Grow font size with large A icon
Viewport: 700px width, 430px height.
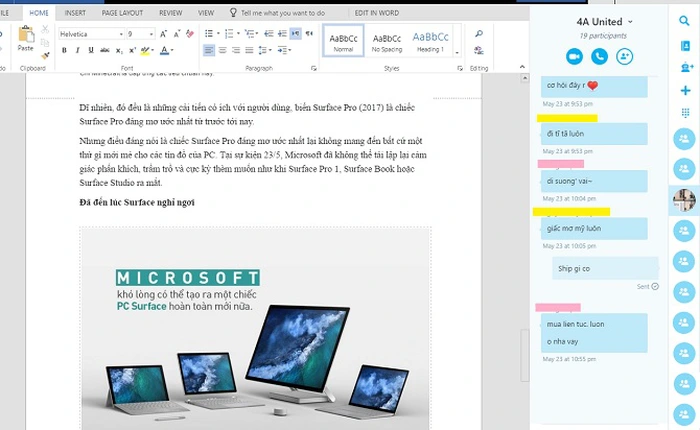coord(163,34)
